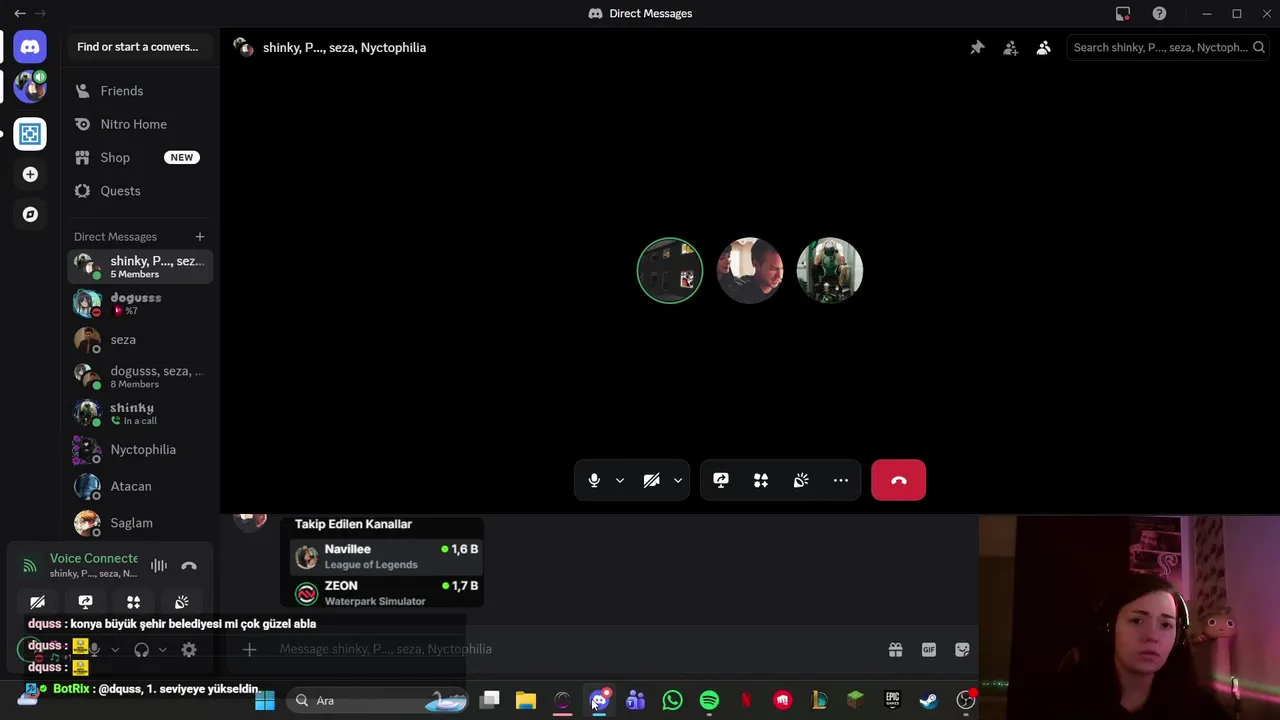Open Epic Games from taskbar
The width and height of the screenshot is (1280, 720).
pyautogui.click(x=892, y=701)
